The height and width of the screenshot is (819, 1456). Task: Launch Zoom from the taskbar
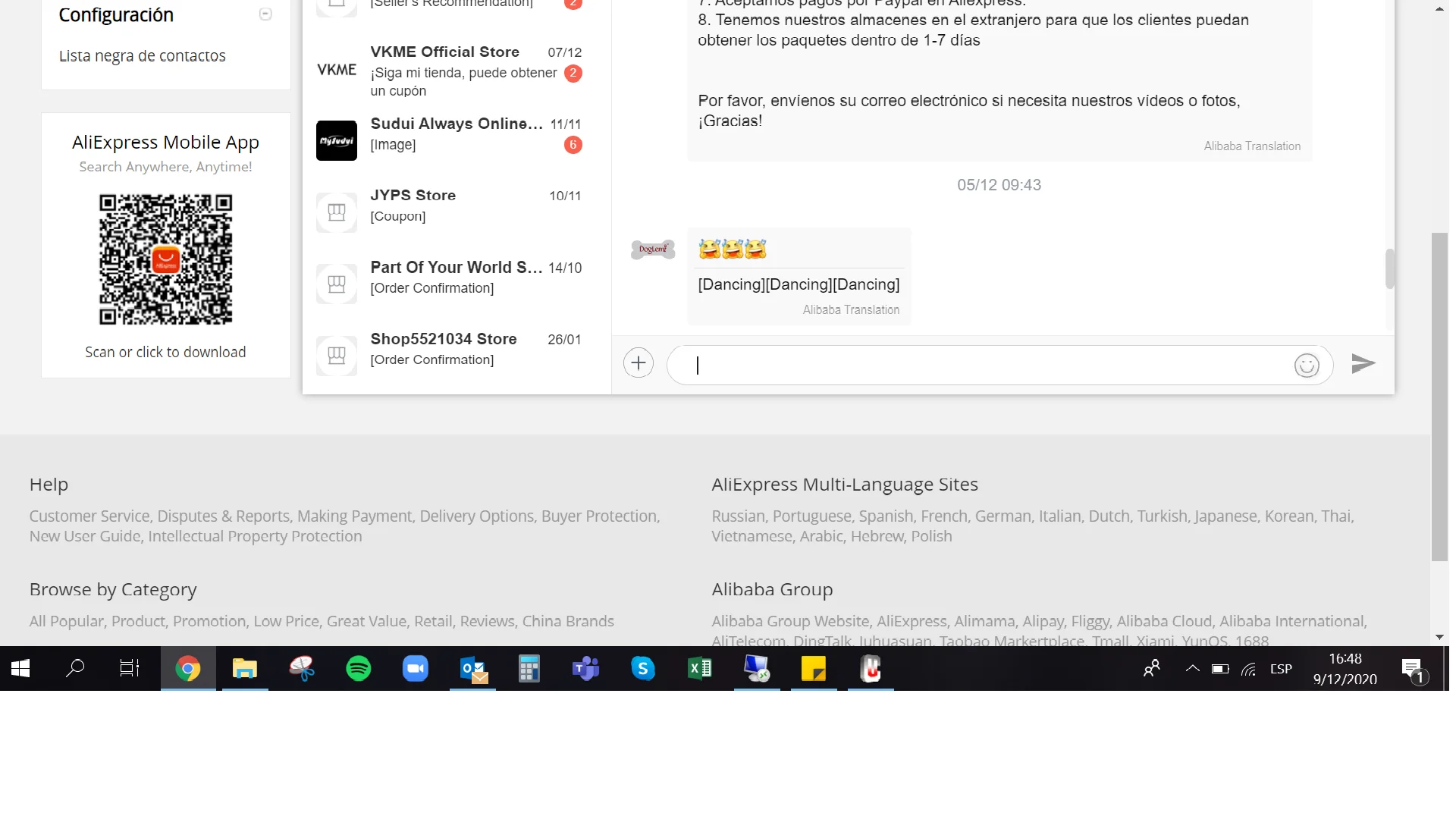pos(415,669)
